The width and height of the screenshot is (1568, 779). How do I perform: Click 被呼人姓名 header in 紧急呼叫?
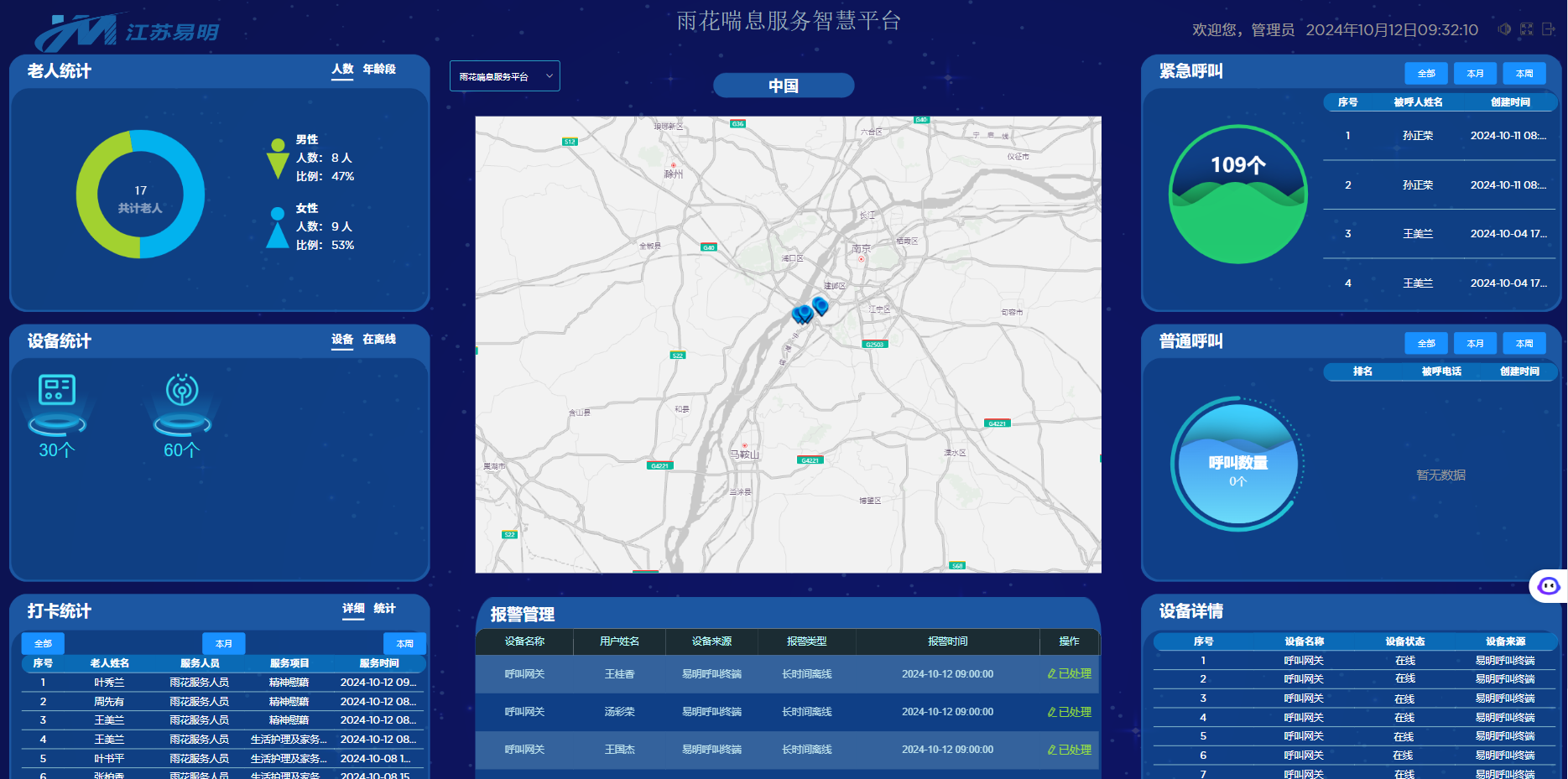(1419, 102)
